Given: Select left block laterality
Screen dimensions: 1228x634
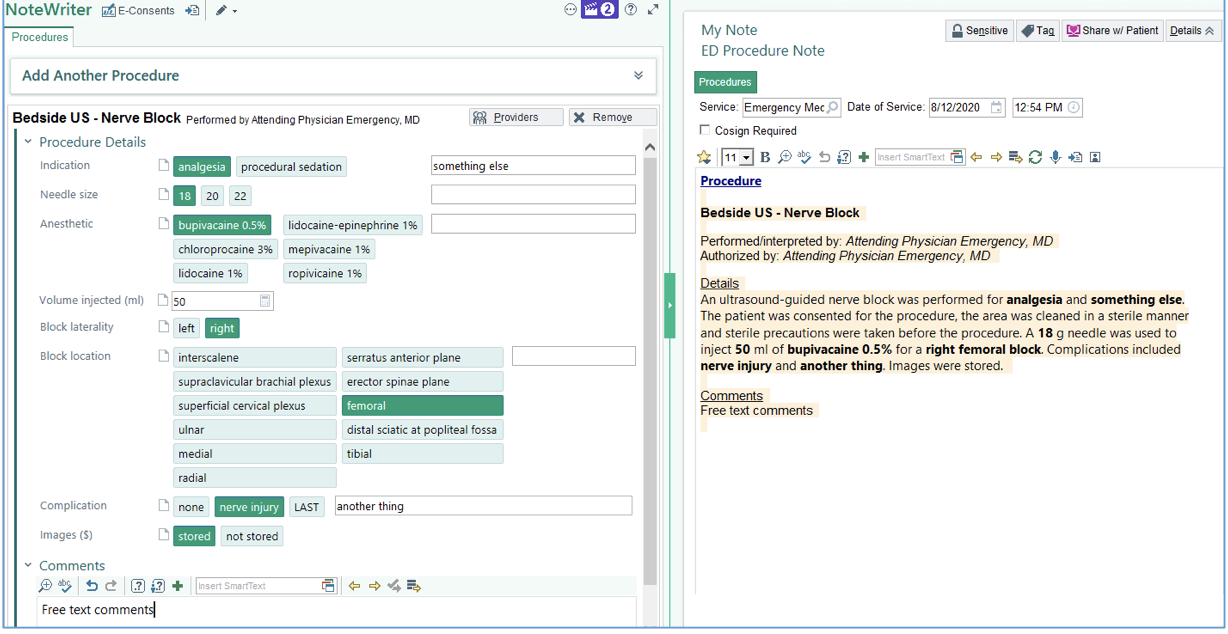Looking at the screenshot, I should pyautogui.click(x=187, y=328).
